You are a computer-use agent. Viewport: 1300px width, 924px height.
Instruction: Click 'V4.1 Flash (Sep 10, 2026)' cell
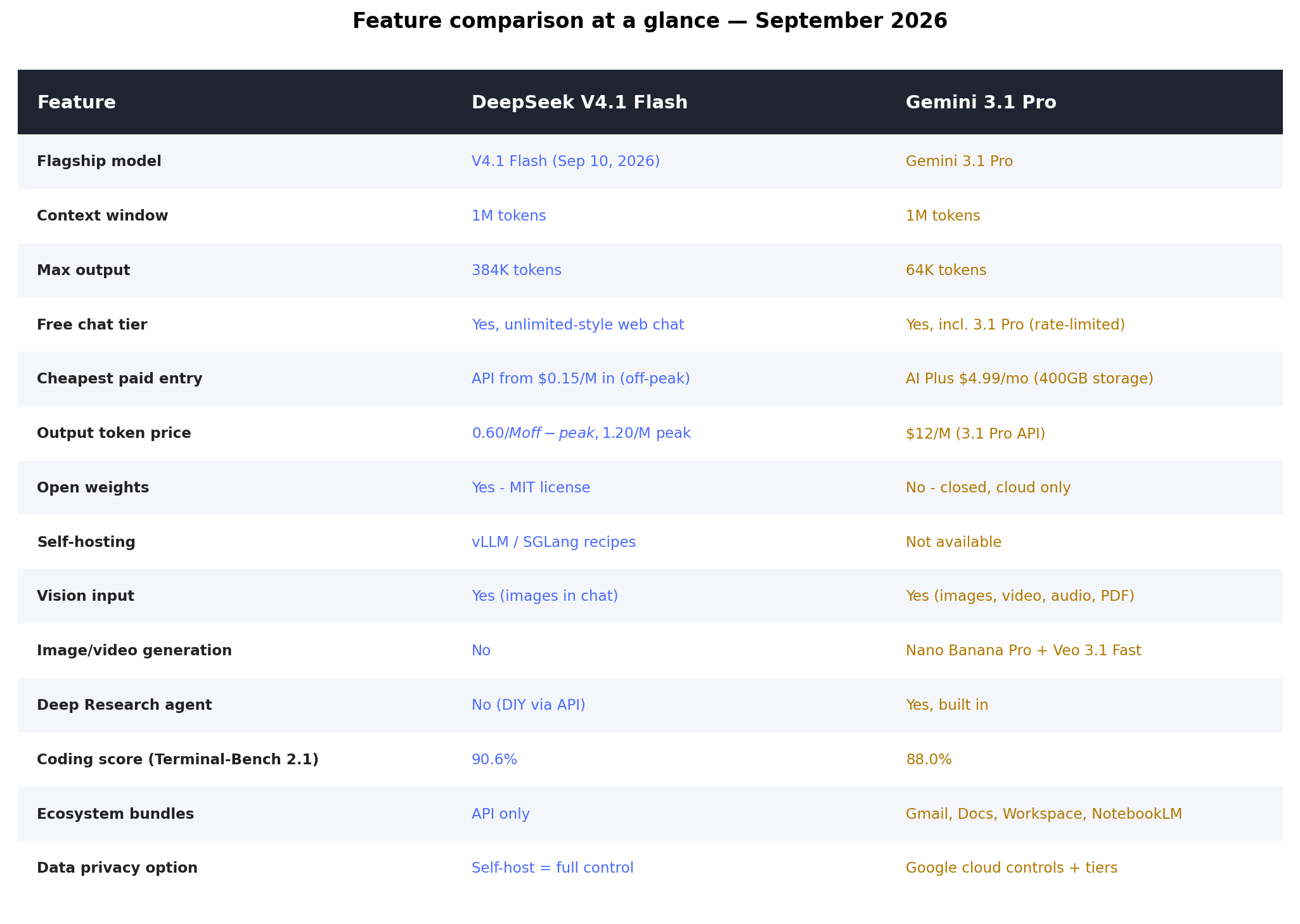pos(565,162)
